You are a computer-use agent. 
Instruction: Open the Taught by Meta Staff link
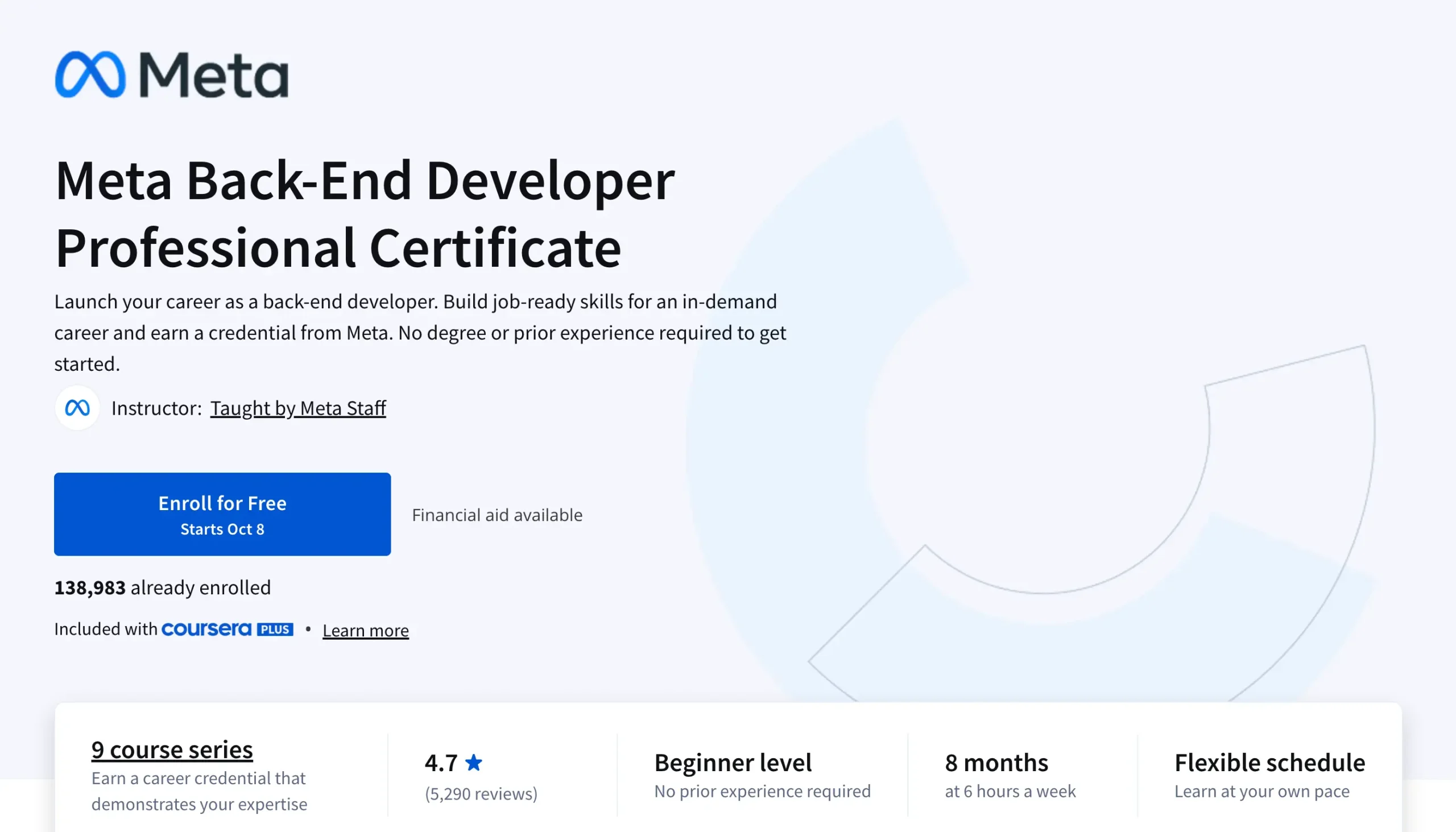coord(297,408)
